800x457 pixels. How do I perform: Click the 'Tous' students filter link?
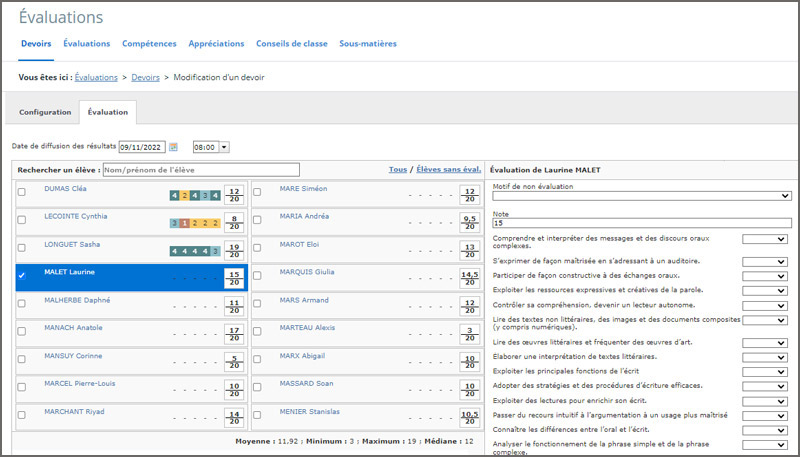(397, 169)
